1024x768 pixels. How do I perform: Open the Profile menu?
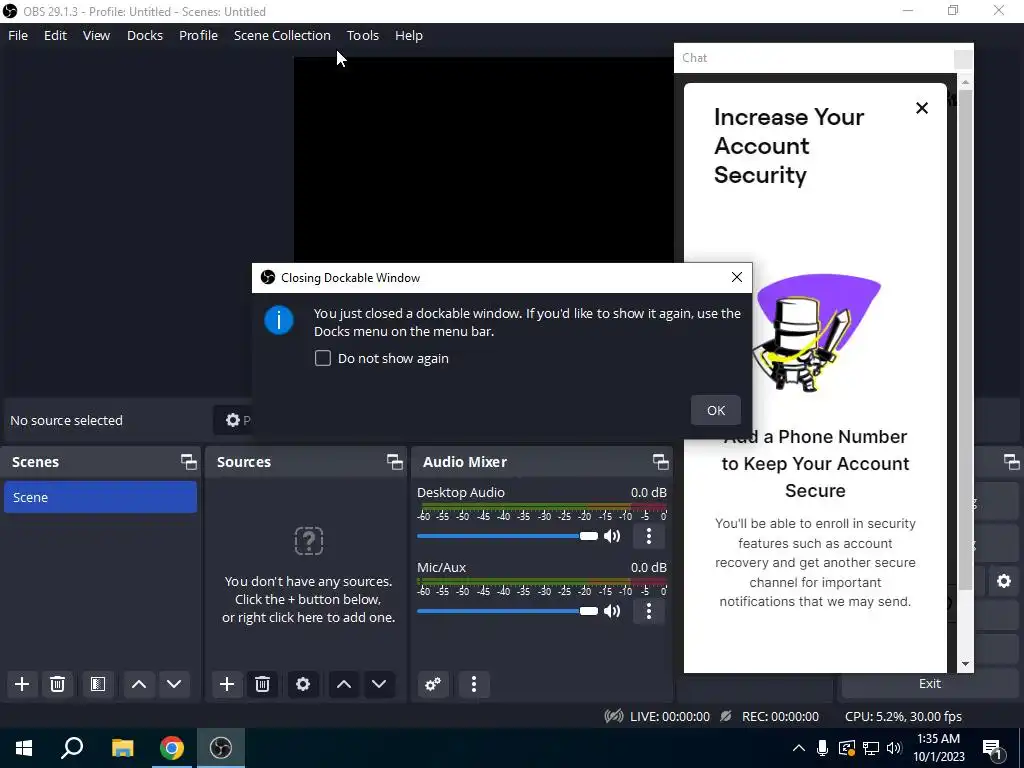pos(199,35)
